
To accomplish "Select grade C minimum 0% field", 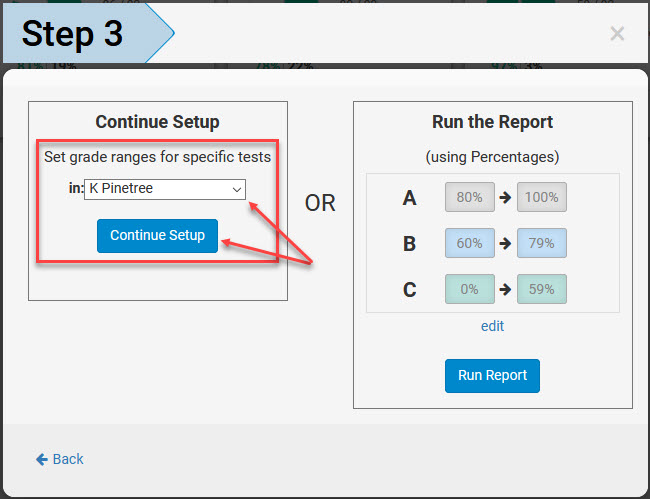I will pos(470,289).
